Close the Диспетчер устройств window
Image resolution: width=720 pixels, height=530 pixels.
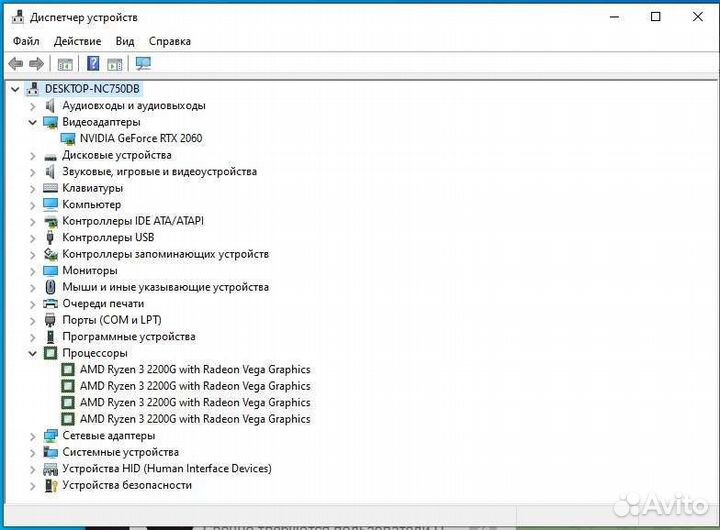coord(698,17)
